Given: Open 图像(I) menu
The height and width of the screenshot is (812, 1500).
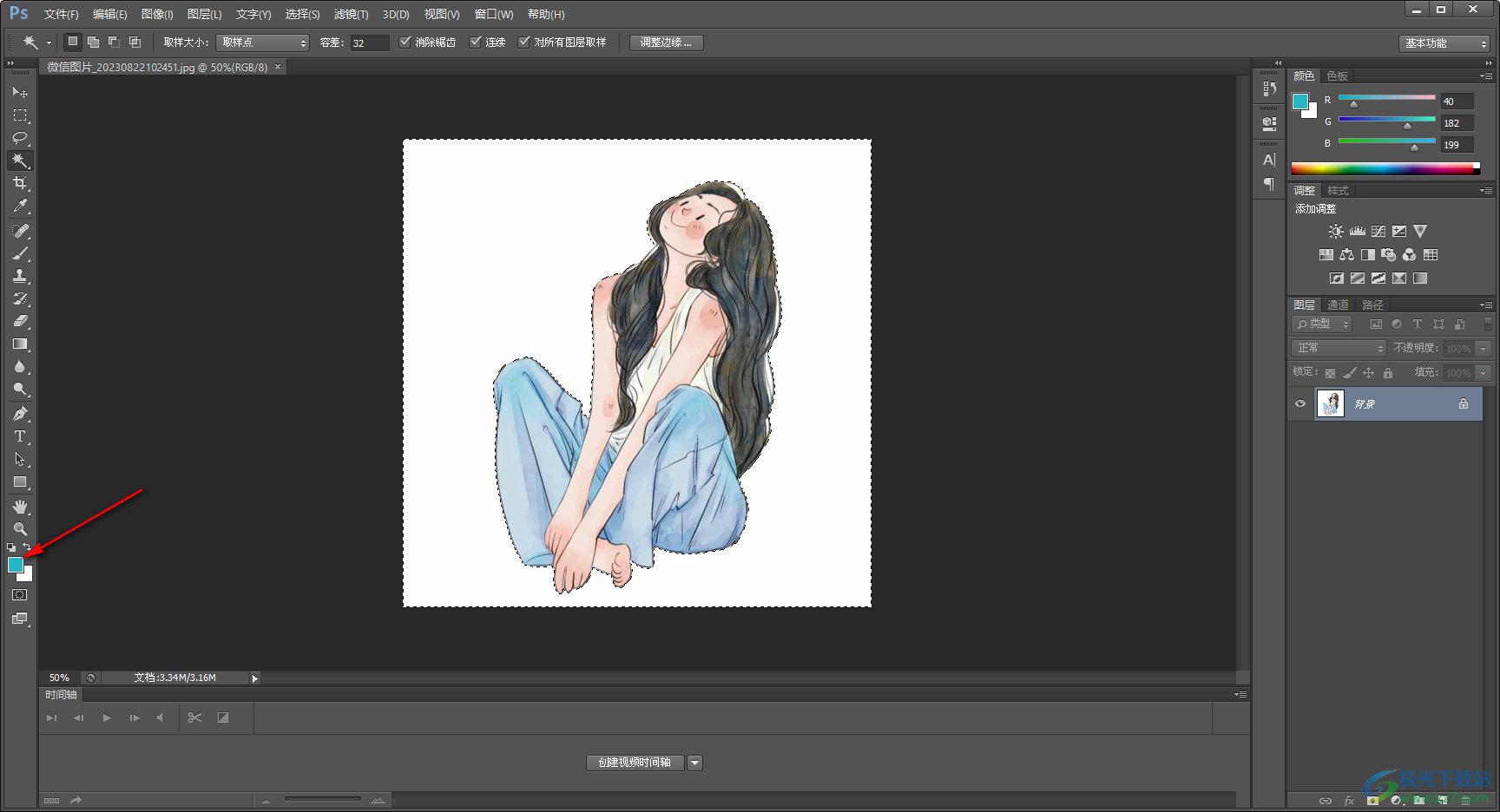Looking at the screenshot, I should tap(157, 15).
